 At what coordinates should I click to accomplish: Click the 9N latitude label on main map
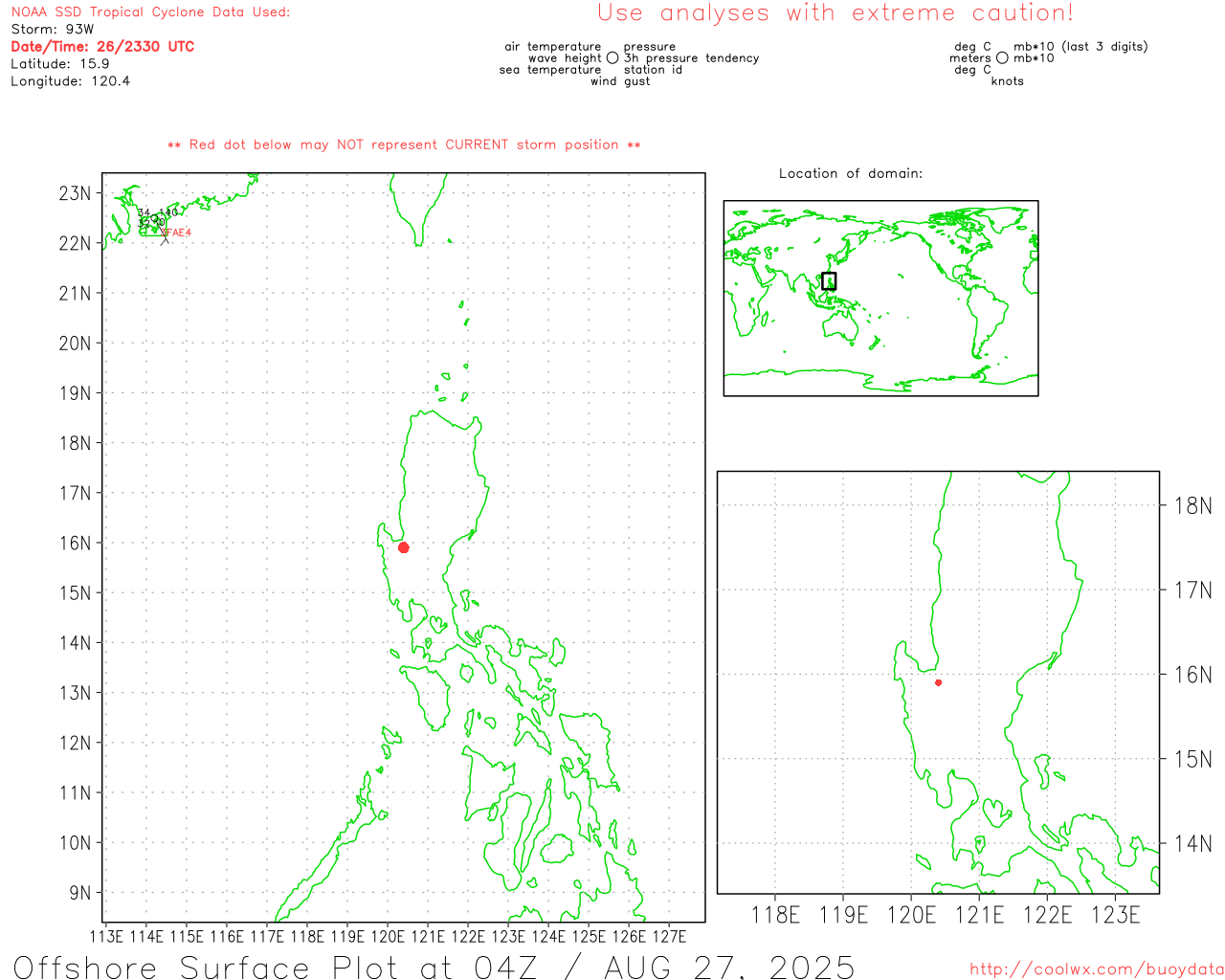[80, 893]
